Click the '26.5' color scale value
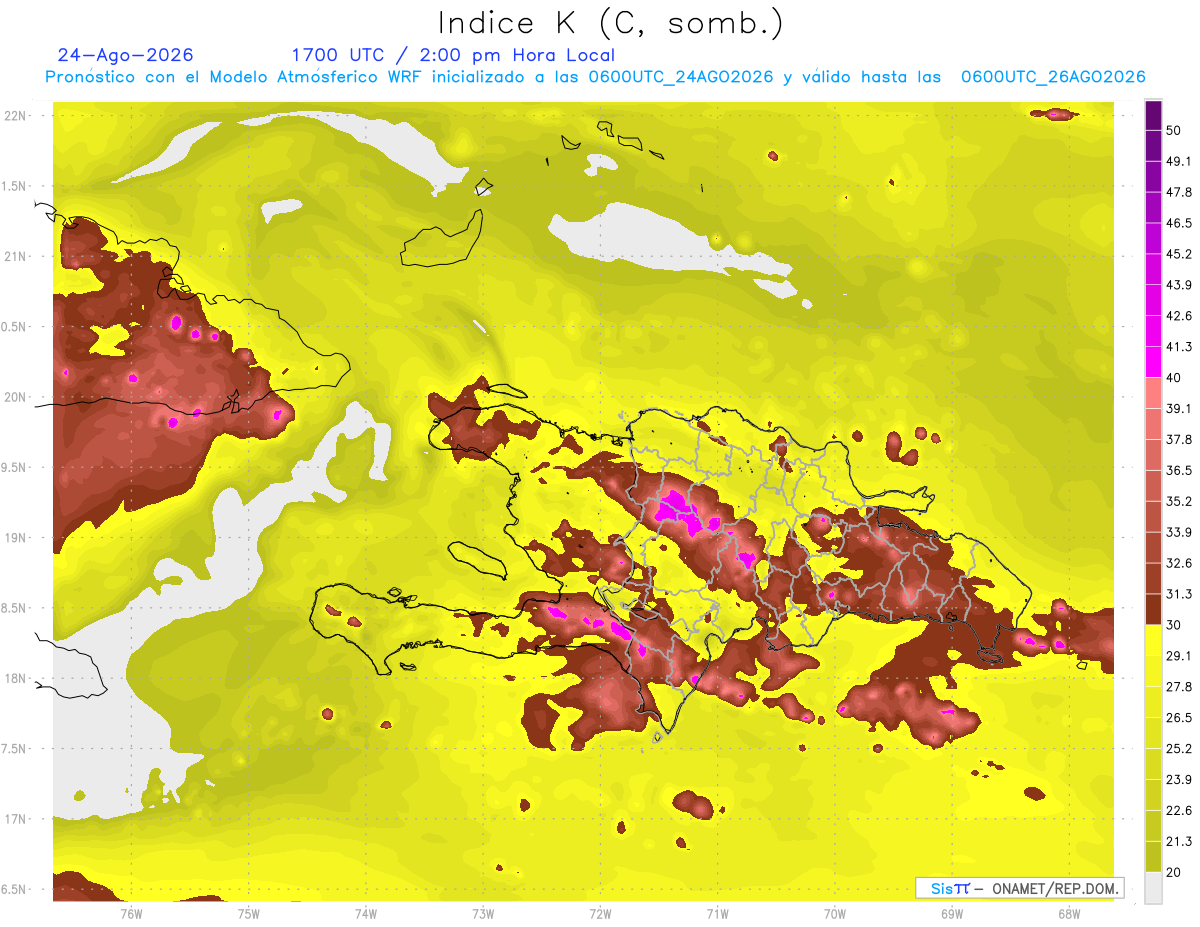1200x927 pixels. (x=1179, y=718)
